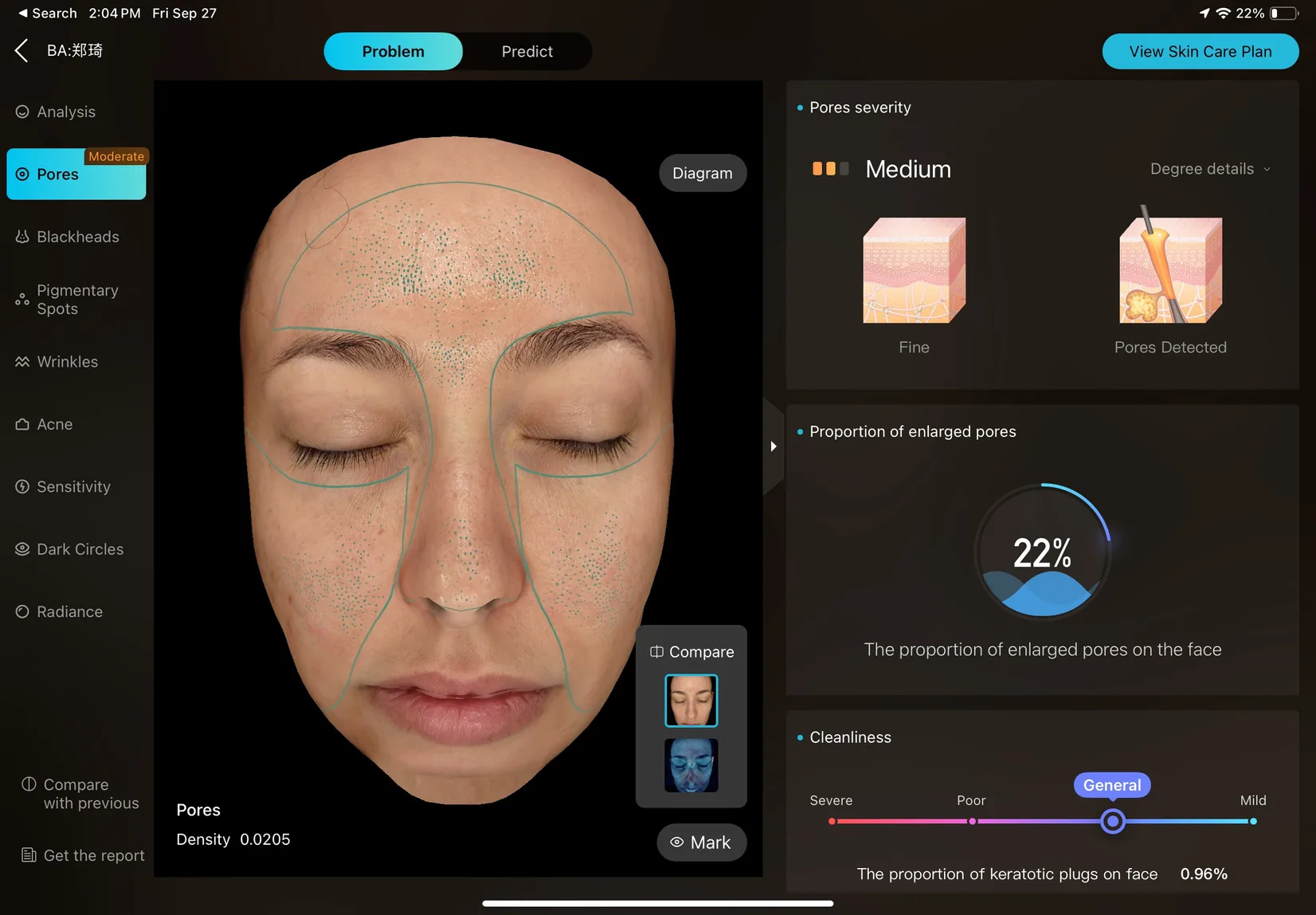
Task: Collapse right panel with arrow handle
Action: coord(773,446)
